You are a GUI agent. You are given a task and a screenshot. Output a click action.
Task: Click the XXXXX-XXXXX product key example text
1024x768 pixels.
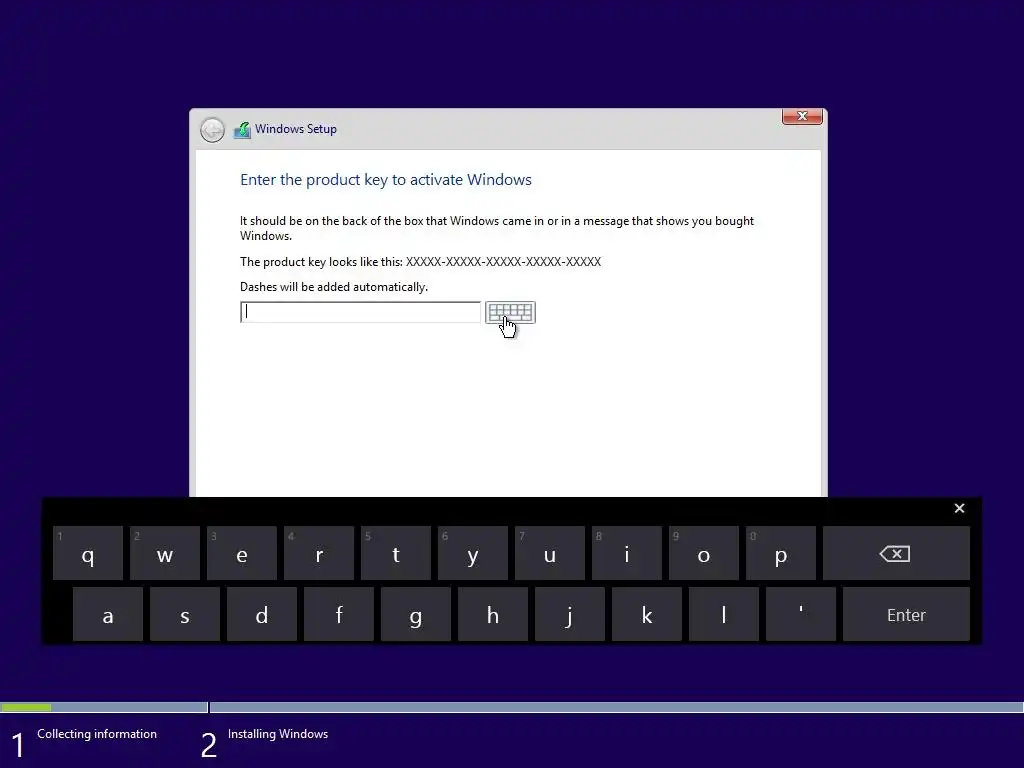point(504,262)
